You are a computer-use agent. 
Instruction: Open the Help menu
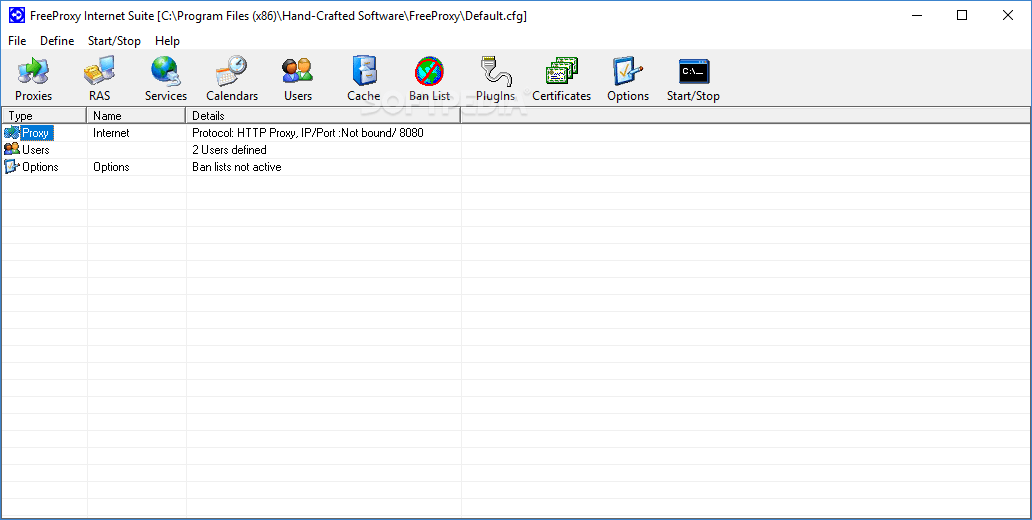(x=167, y=41)
